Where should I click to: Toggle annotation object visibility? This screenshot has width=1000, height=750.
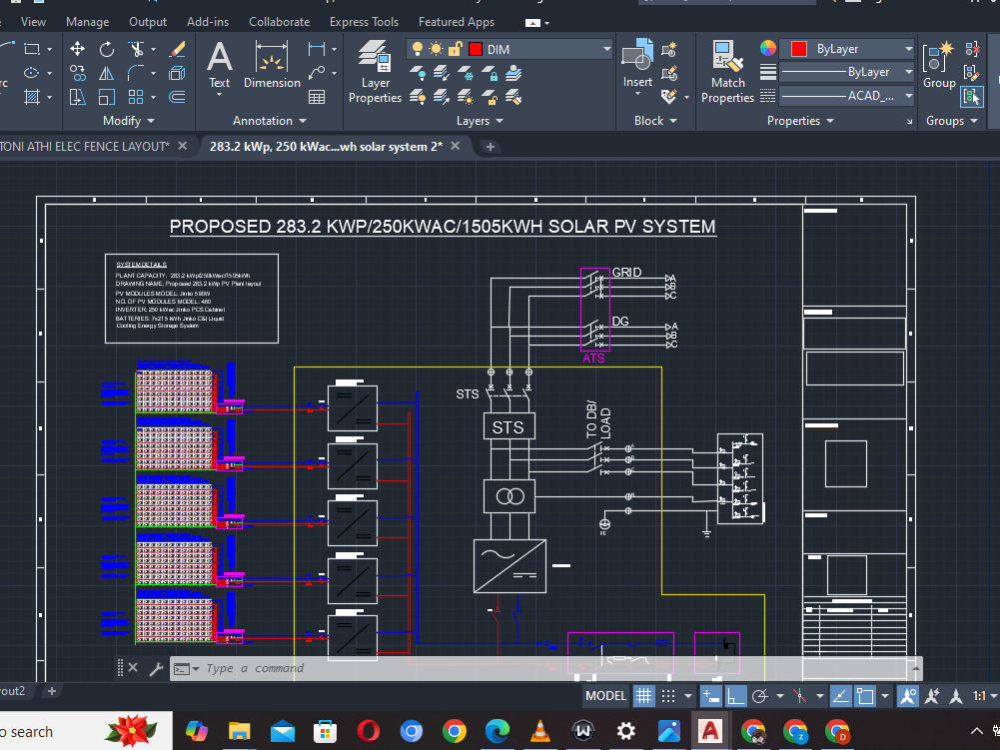point(908,696)
